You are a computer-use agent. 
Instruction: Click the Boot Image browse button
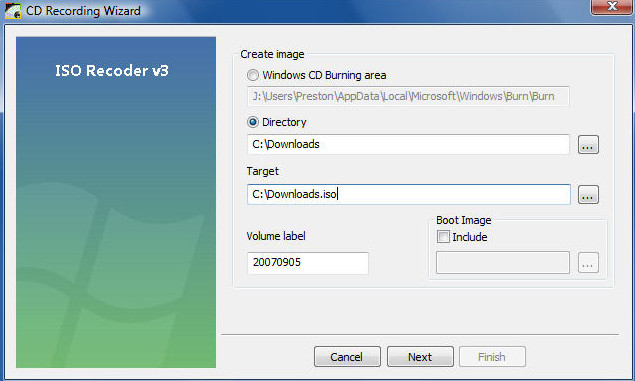[x=588, y=263]
